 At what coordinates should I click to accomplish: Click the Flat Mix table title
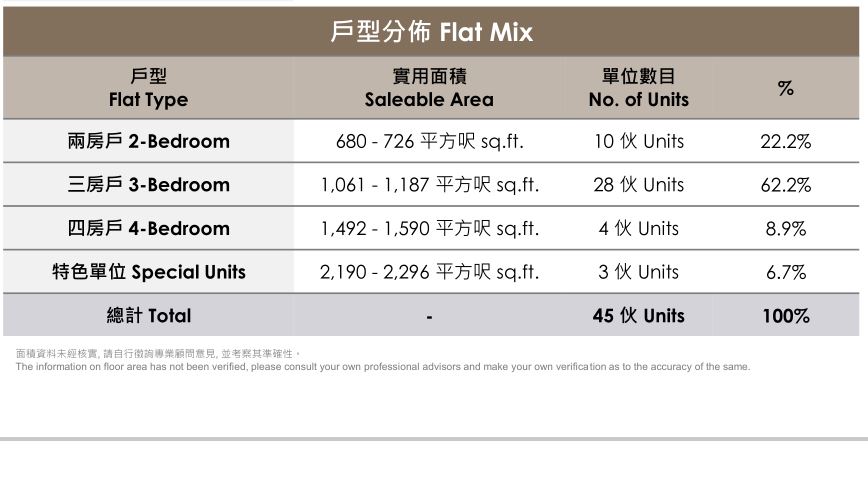coord(431,32)
